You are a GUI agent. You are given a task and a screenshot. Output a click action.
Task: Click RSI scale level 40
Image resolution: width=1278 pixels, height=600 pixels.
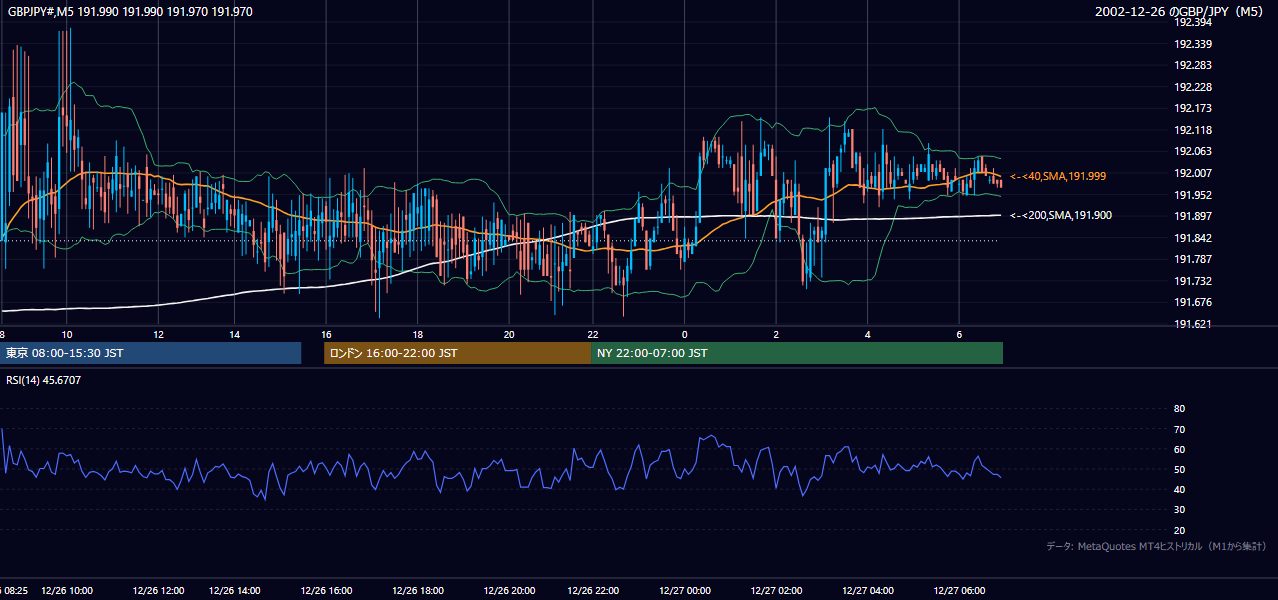pos(1179,489)
